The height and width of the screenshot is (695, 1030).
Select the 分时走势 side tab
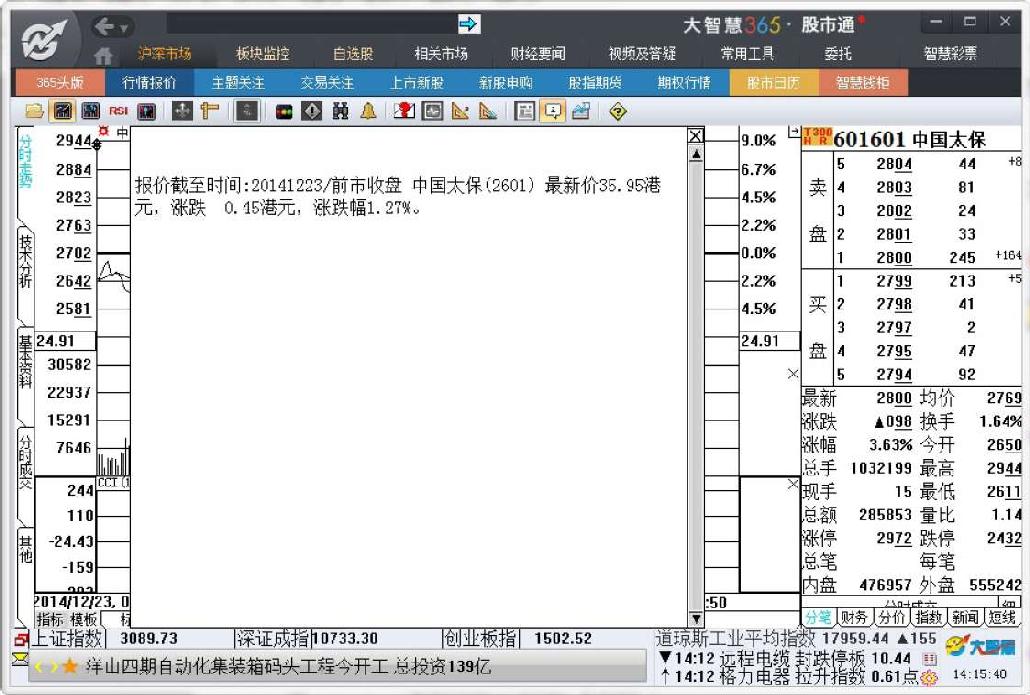pyautogui.click(x=25, y=161)
